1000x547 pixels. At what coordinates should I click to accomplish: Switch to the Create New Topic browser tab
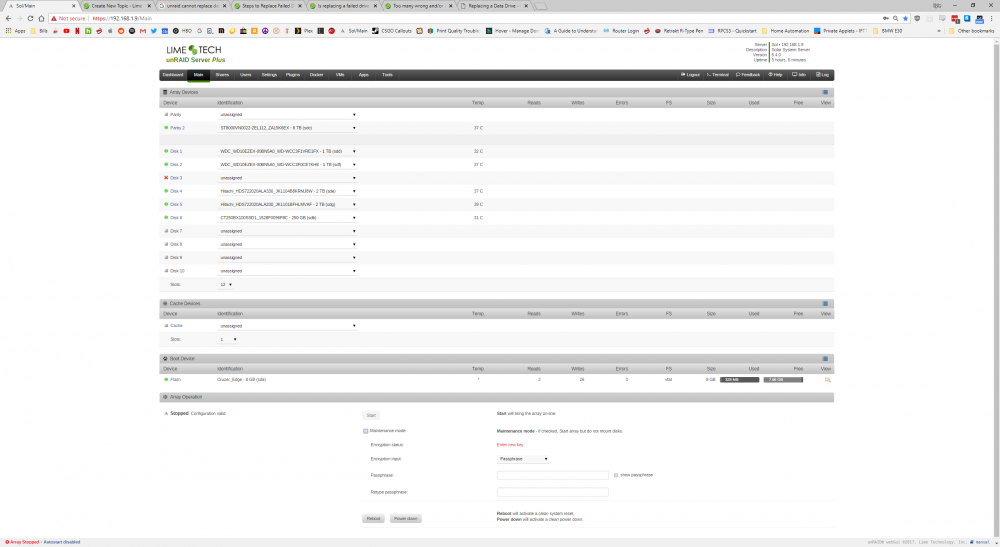pos(117,6)
